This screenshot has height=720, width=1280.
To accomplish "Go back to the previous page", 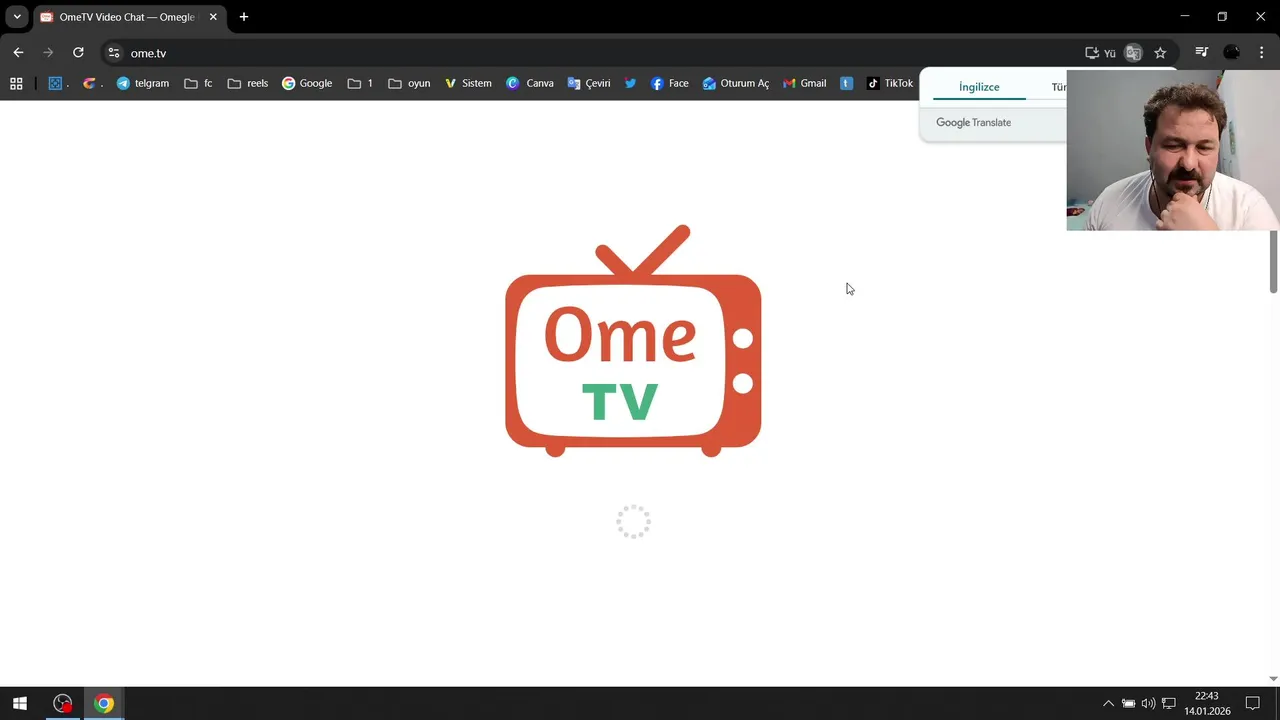I will (x=18, y=53).
